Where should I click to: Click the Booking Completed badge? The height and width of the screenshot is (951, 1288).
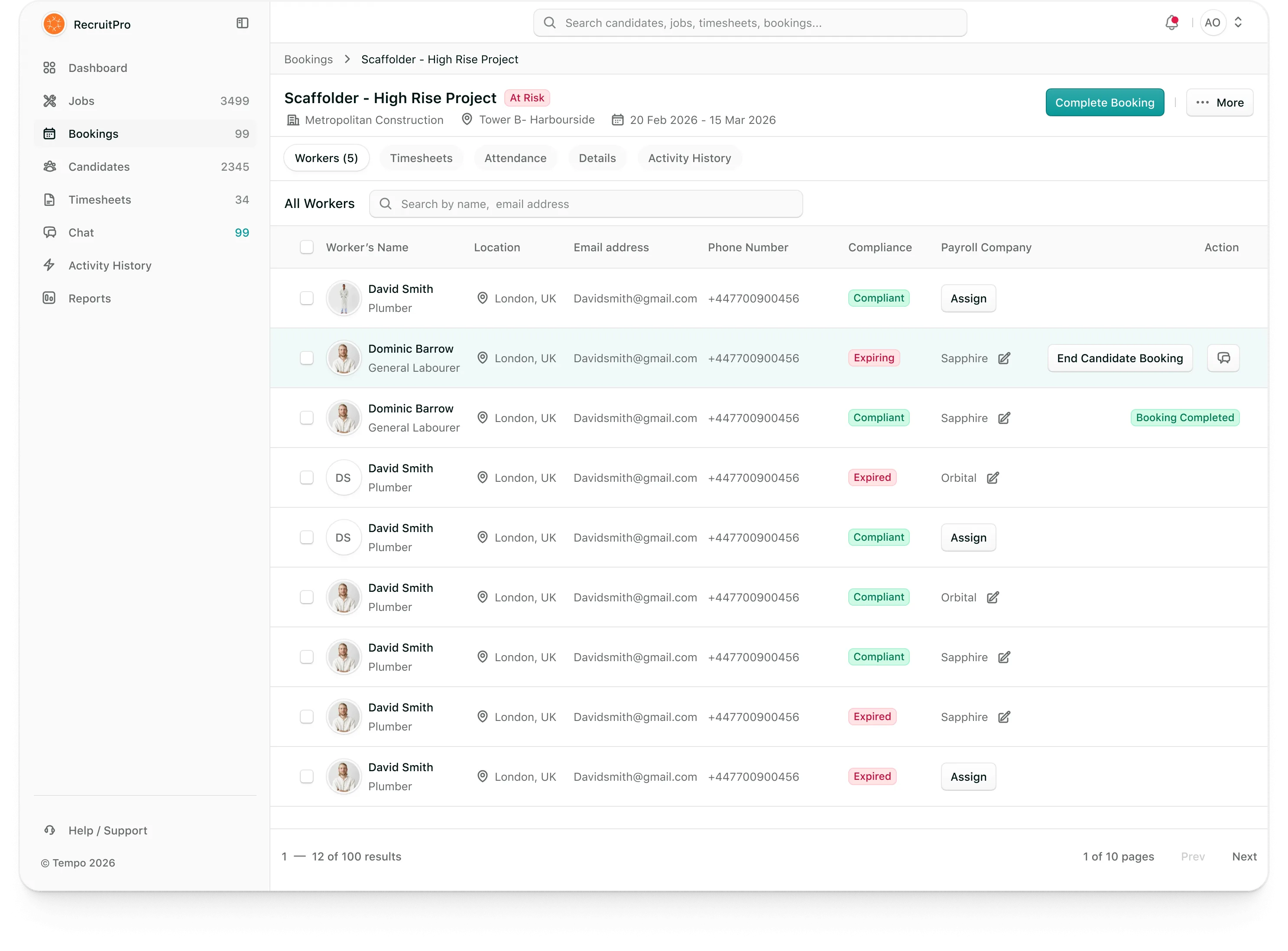(1184, 418)
